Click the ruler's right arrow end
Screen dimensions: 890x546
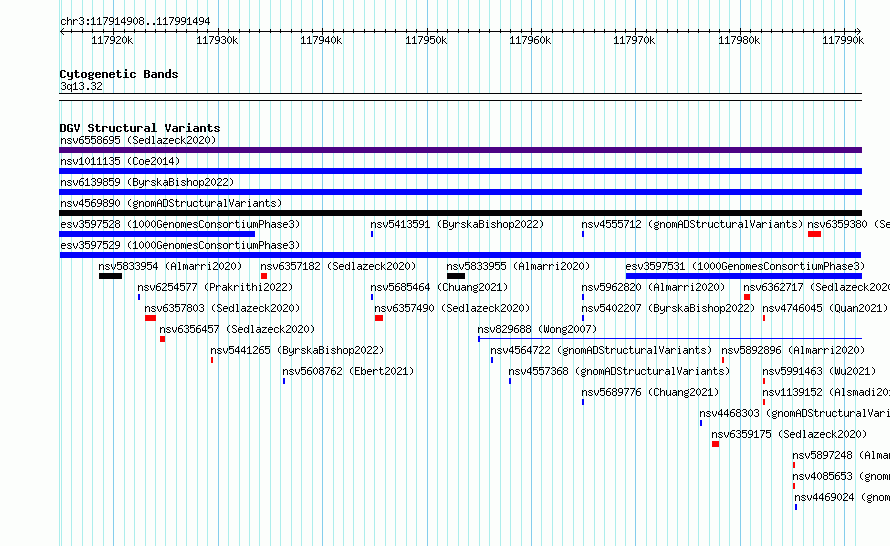(858, 31)
